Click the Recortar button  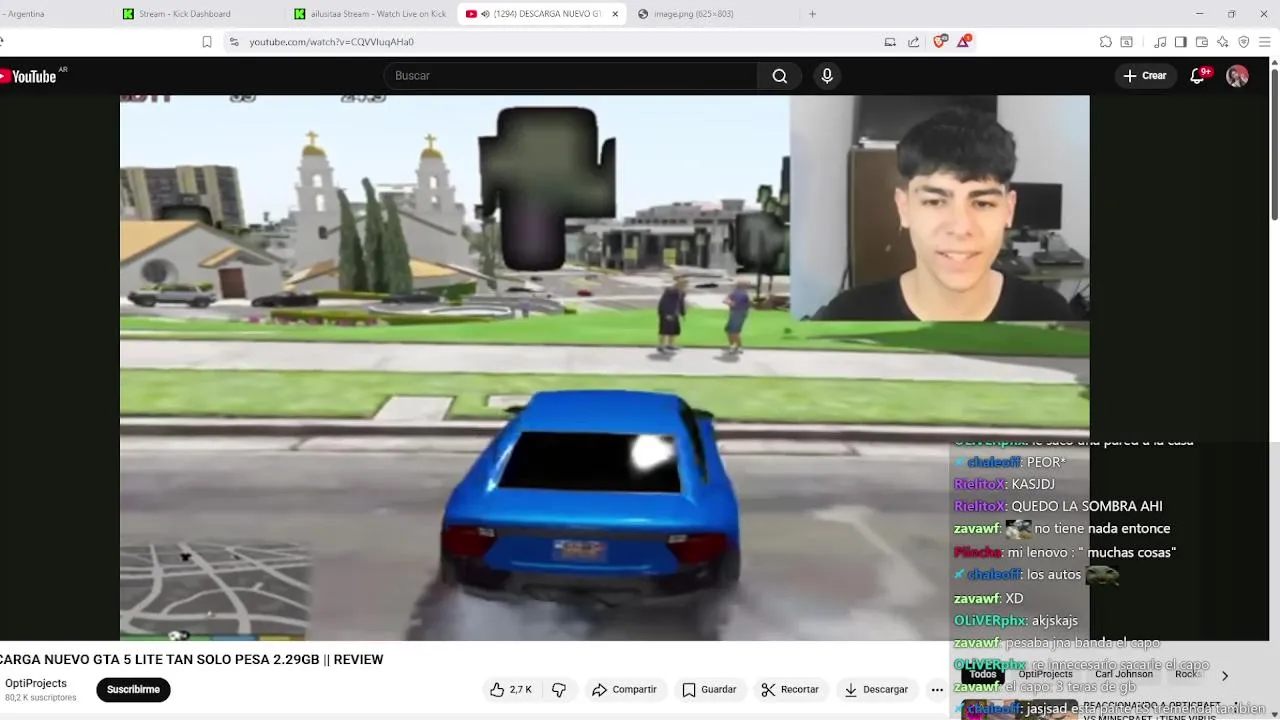pos(790,689)
